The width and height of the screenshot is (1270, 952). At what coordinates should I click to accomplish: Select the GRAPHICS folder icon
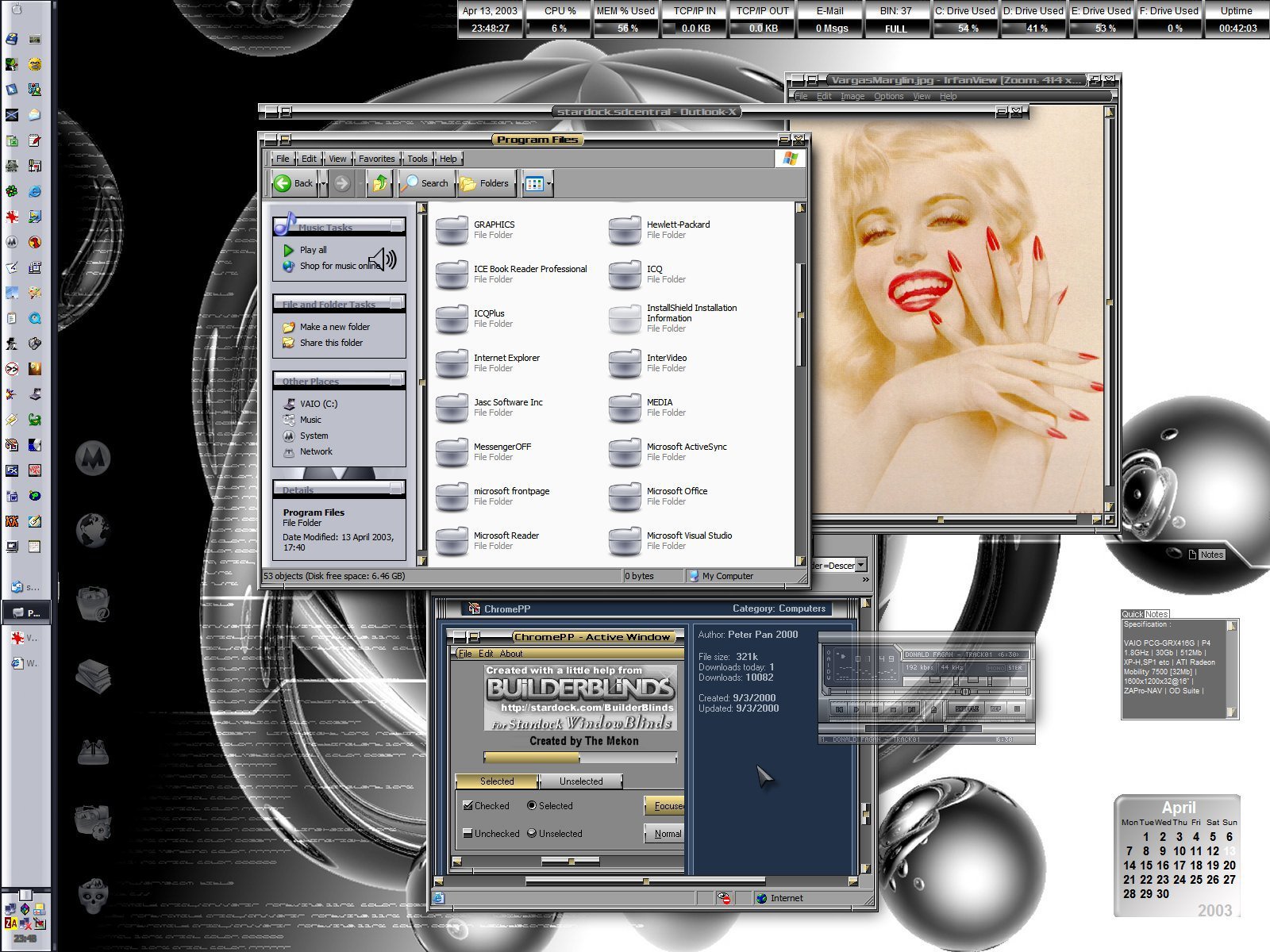(x=452, y=230)
